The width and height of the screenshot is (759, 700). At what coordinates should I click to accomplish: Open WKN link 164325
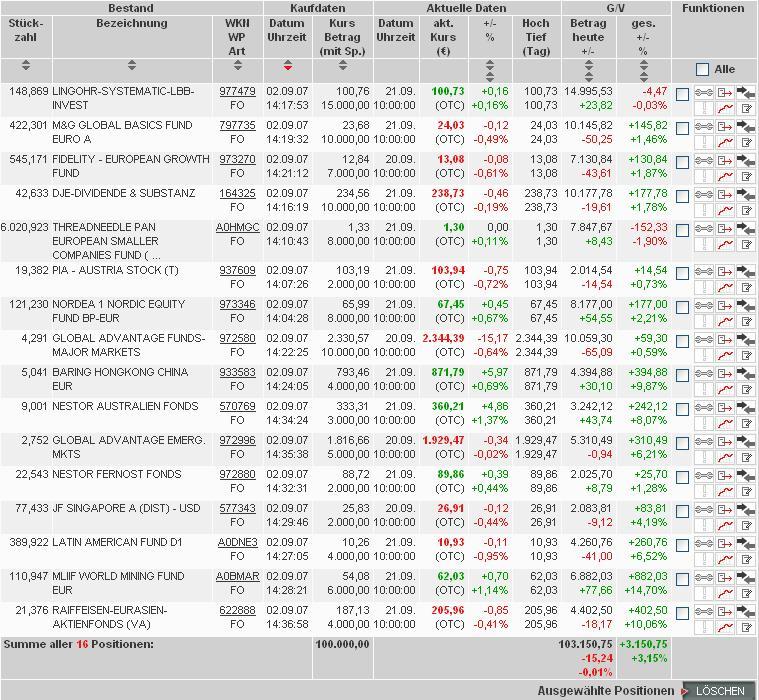coord(237,194)
